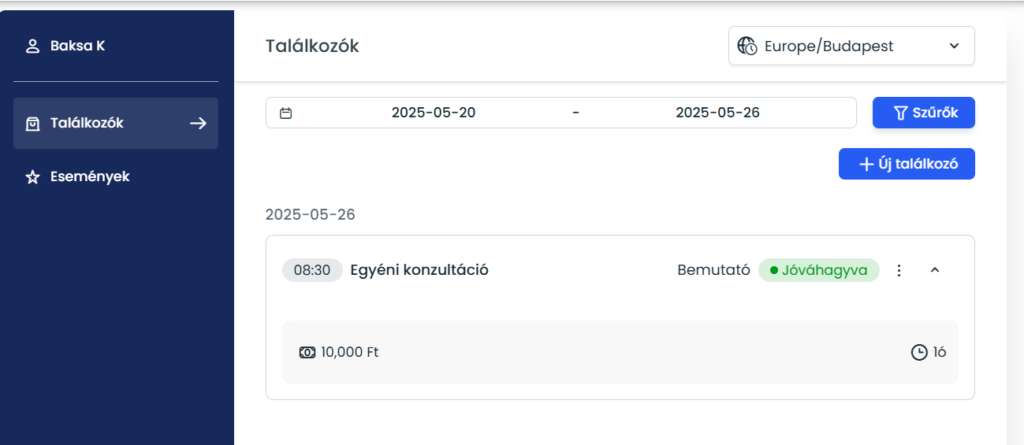Click the star icon beside Események
Screen dimensions: 1024x445
(x=33, y=177)
